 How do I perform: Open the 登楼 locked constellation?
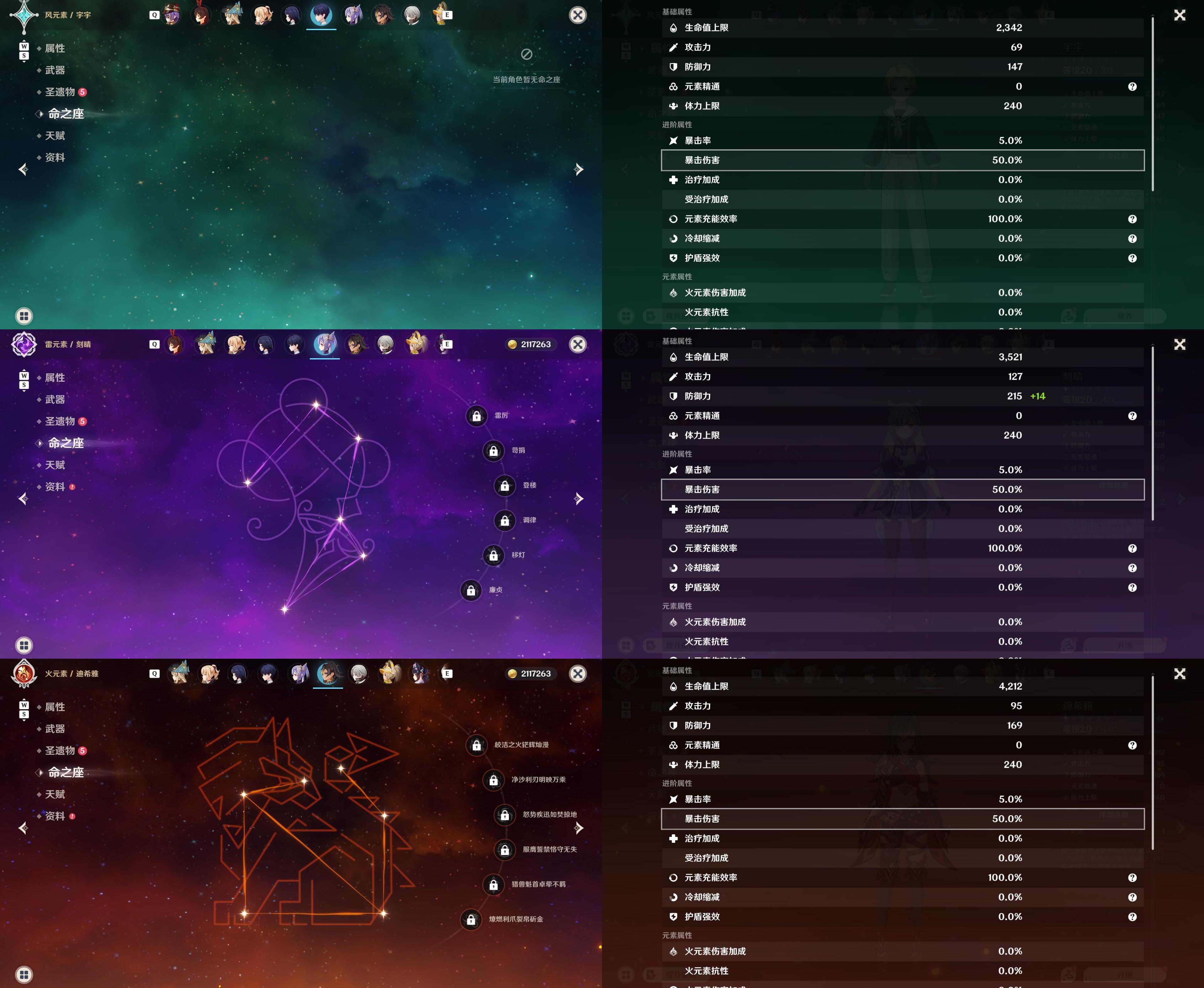tap(505, 486)
